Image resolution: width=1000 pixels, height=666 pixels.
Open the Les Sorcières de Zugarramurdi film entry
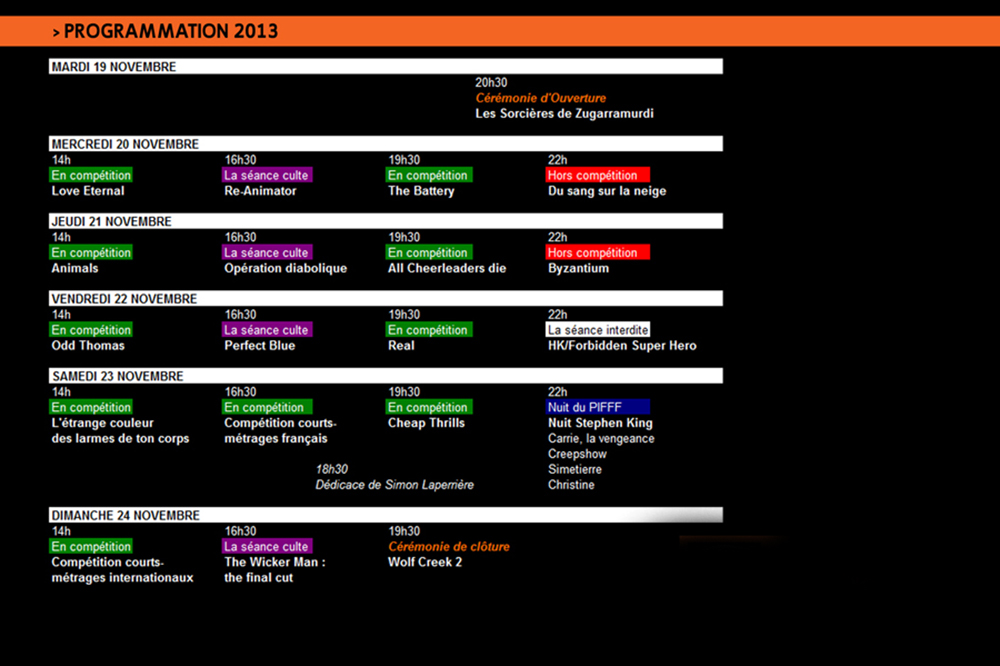point(564,114)
